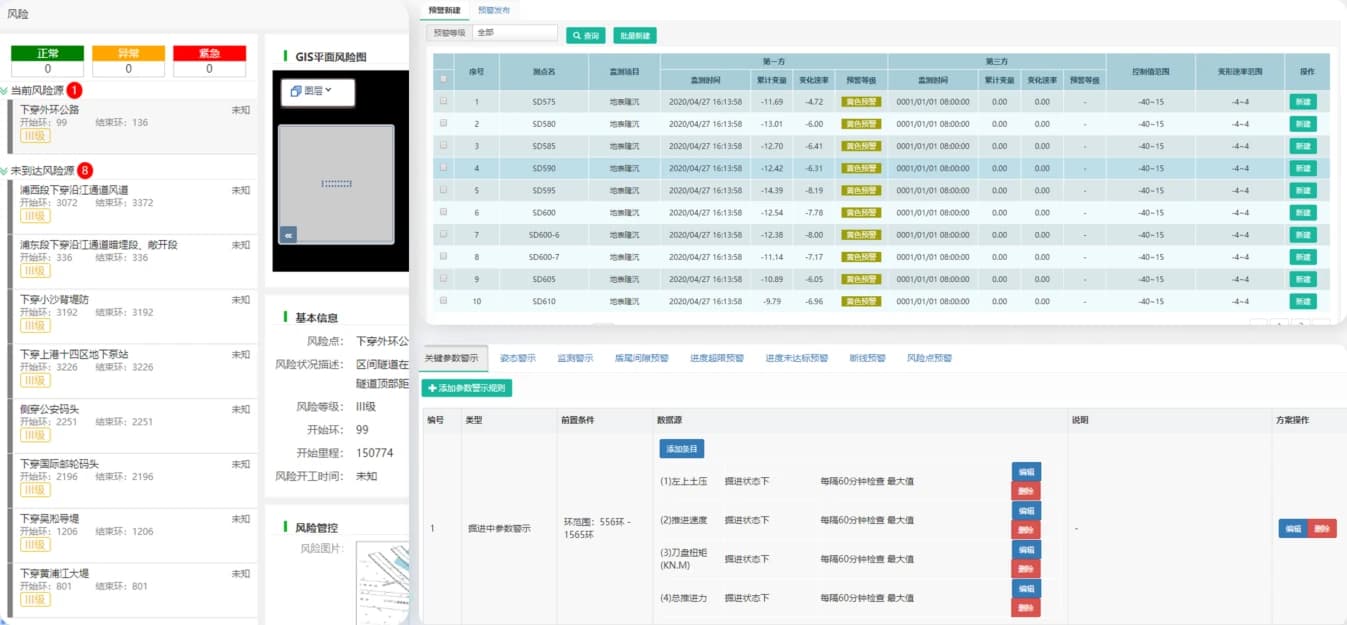Open the 图层 layers dropdown on map
The width and height of the screenshot is (1347, 625).
click(x=317, y=91)
